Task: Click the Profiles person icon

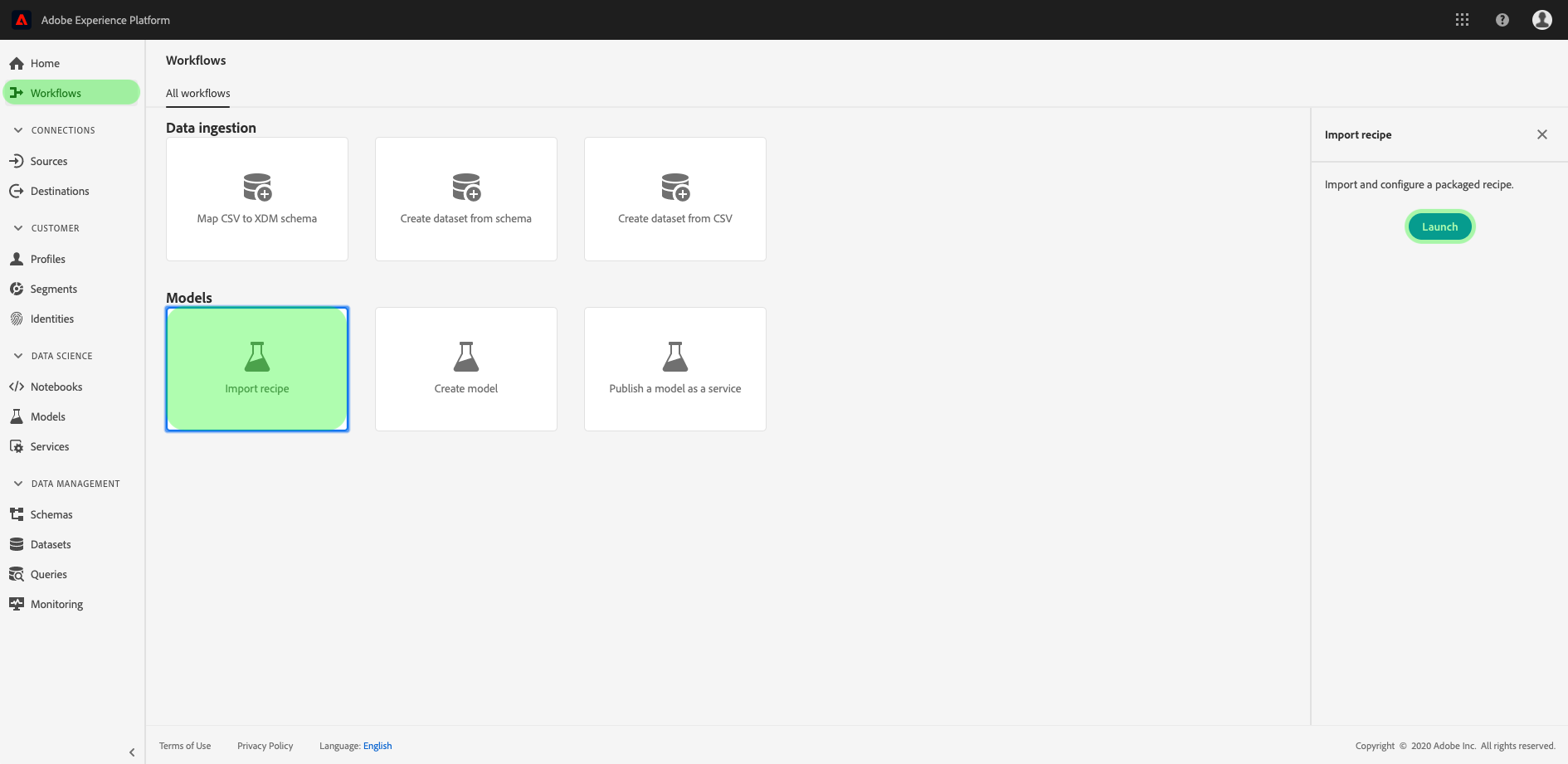Action: 17,259
